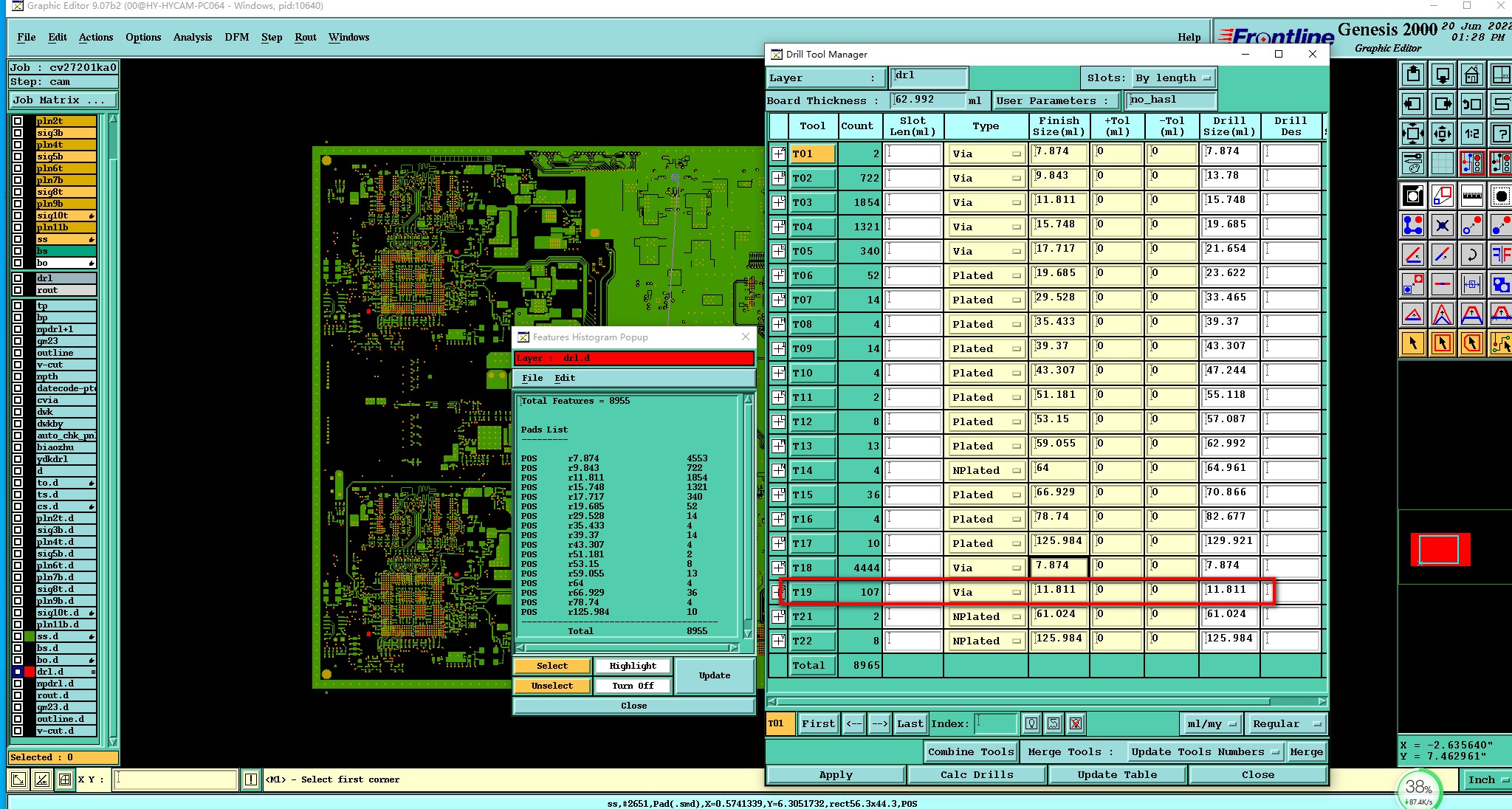Click the pan right view icon
Viewport: 1512px width, 809px height.
(1442, 104)
